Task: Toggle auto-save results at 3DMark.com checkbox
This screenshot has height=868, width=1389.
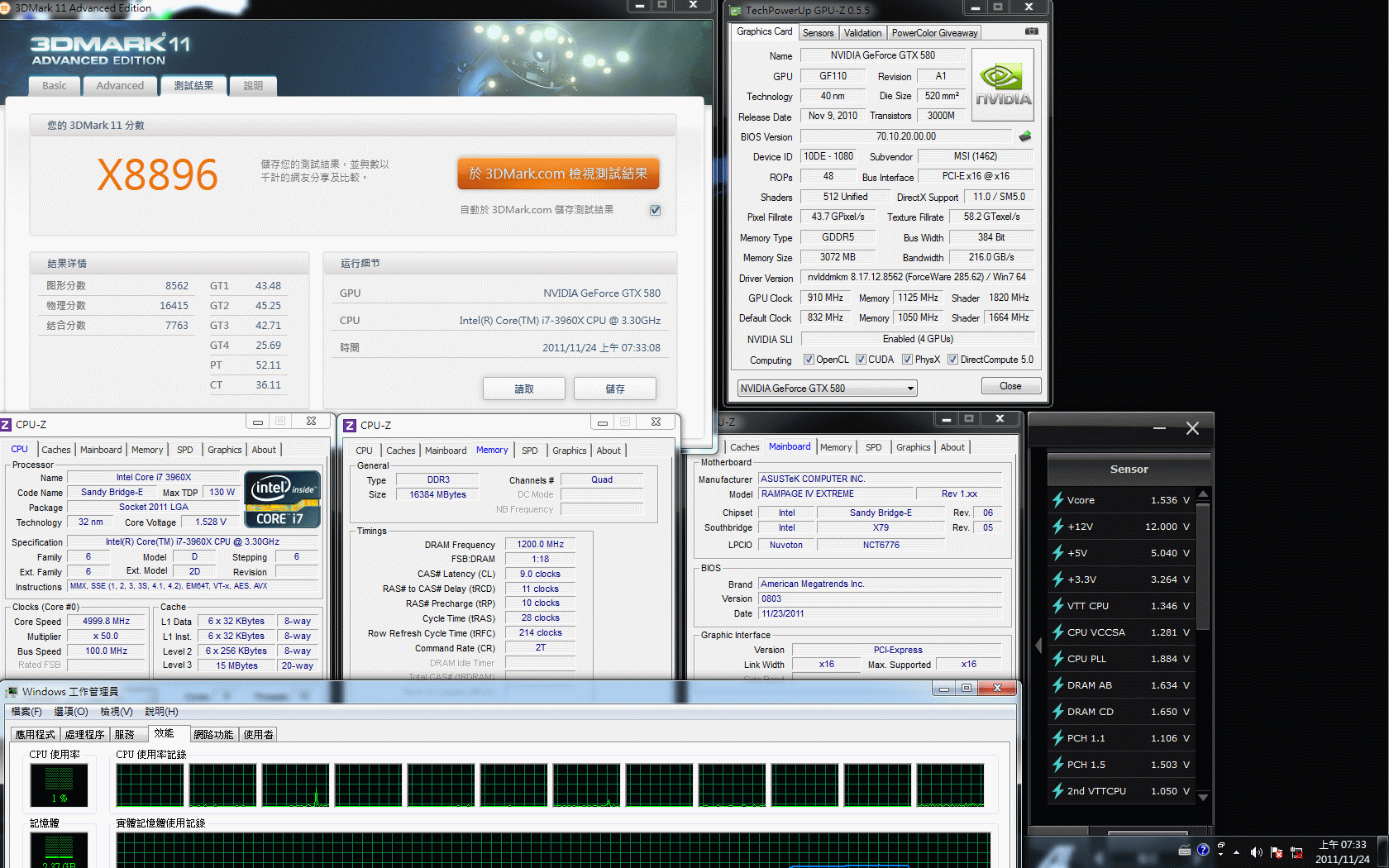Action: click(655, 210)
